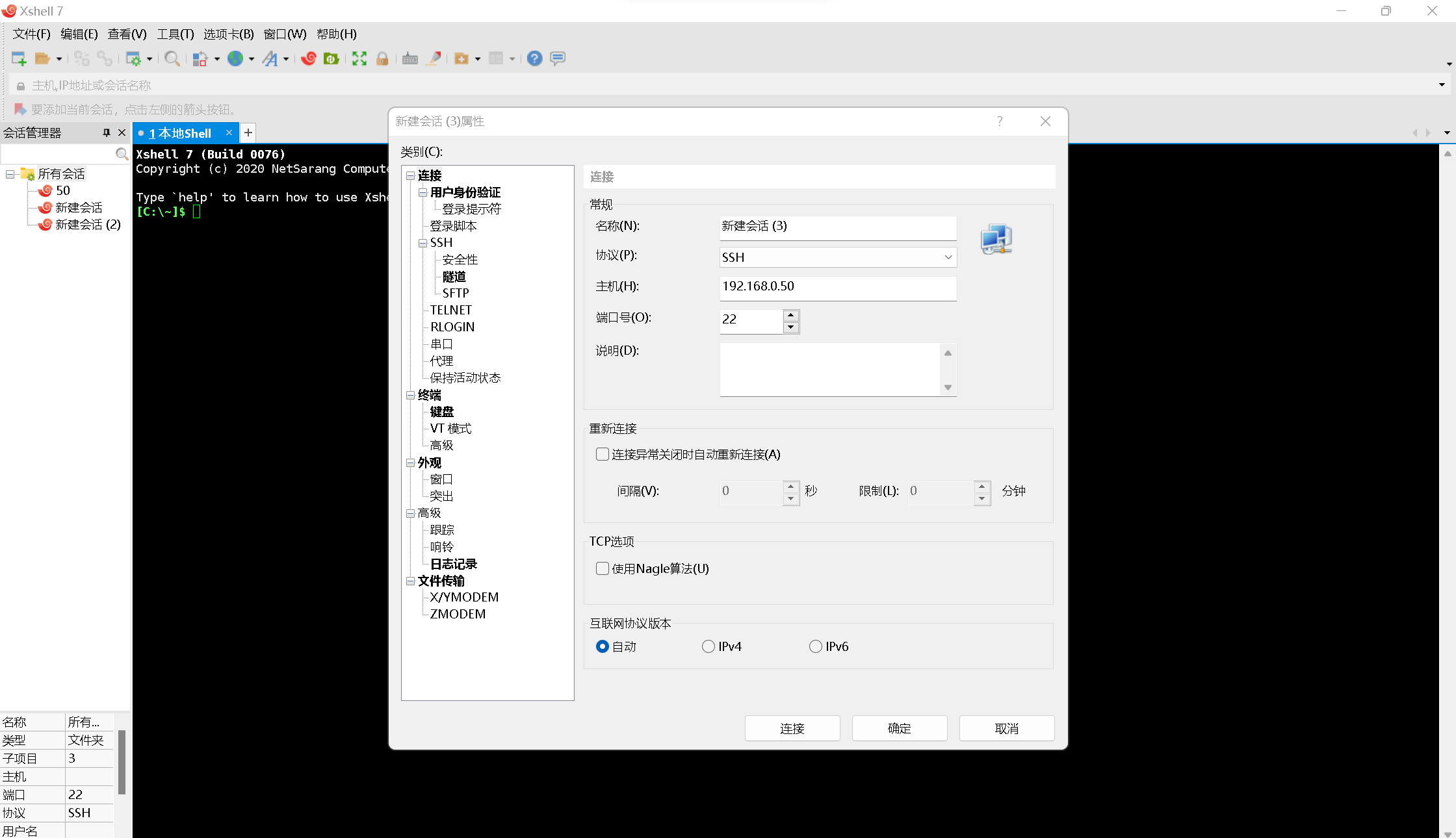Collapse the SSH tree node
The height and width of the screenshot is (838, 1456).
tap(422, 243)
